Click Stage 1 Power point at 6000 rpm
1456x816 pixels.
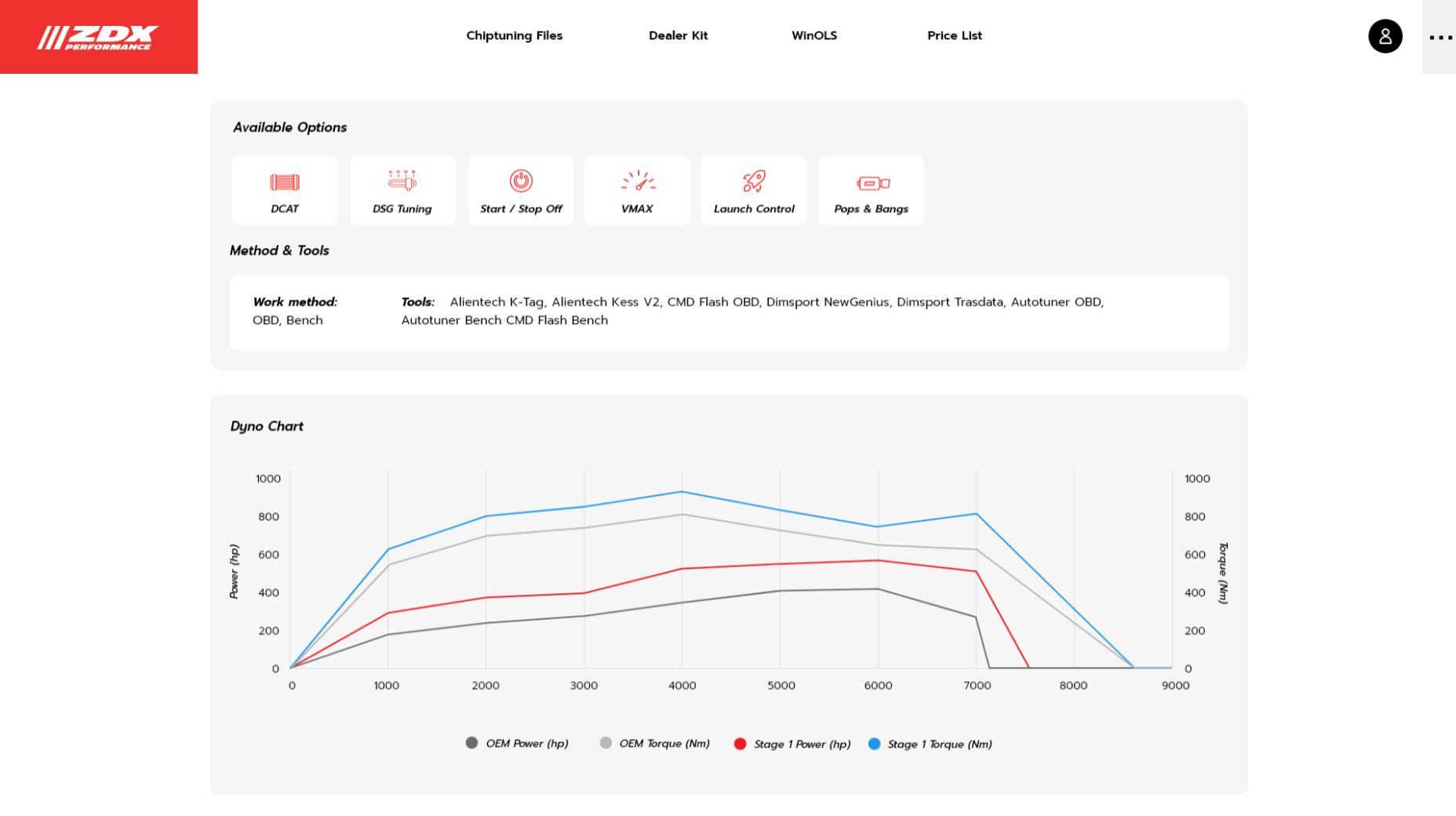click(878, 560)
